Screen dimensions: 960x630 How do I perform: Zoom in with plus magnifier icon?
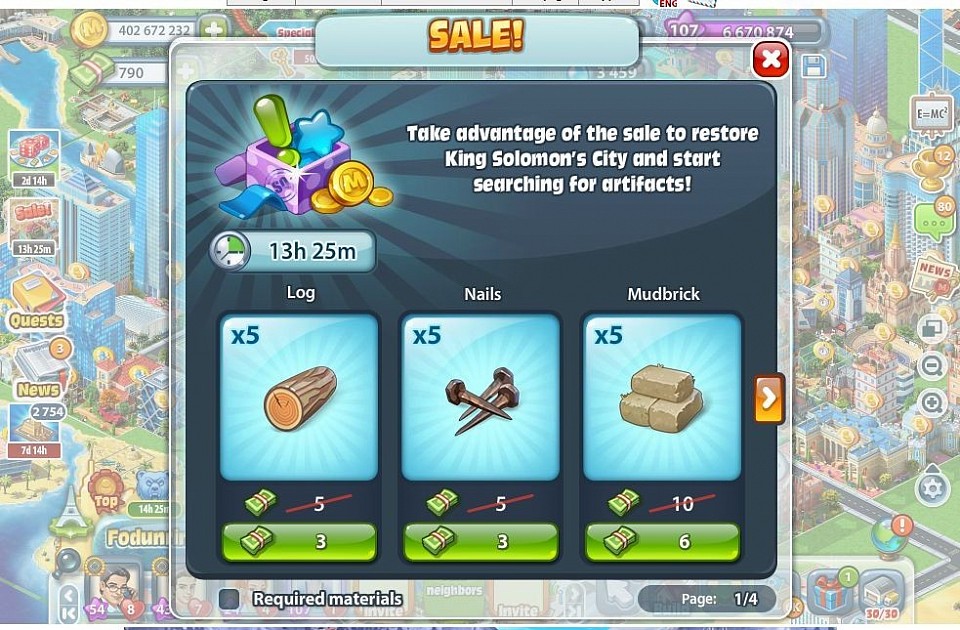pyautogui.click(x=932, y=403)
